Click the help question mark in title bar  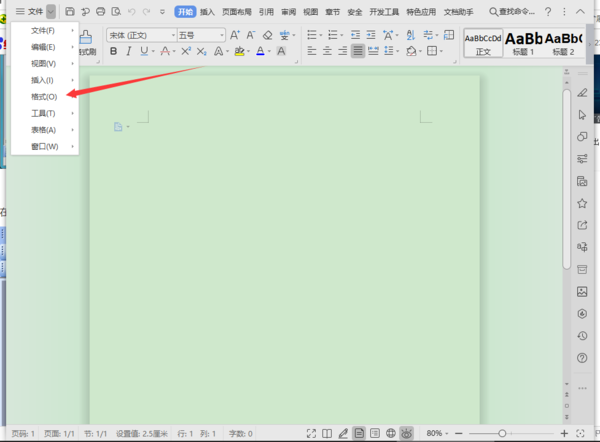(548, 12)
